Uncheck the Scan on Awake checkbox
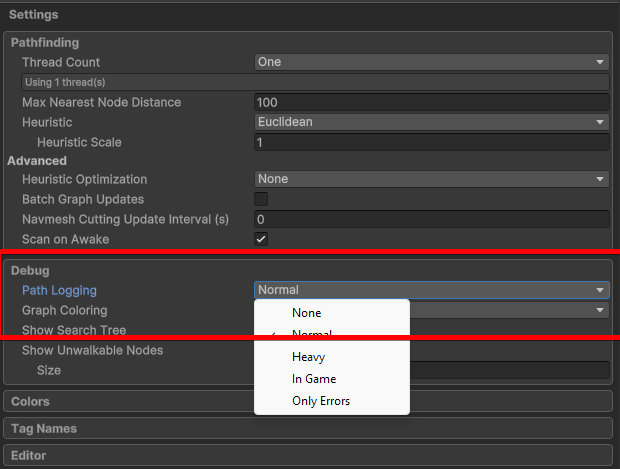Screen dimensions: 620x469 coord(261,239)
